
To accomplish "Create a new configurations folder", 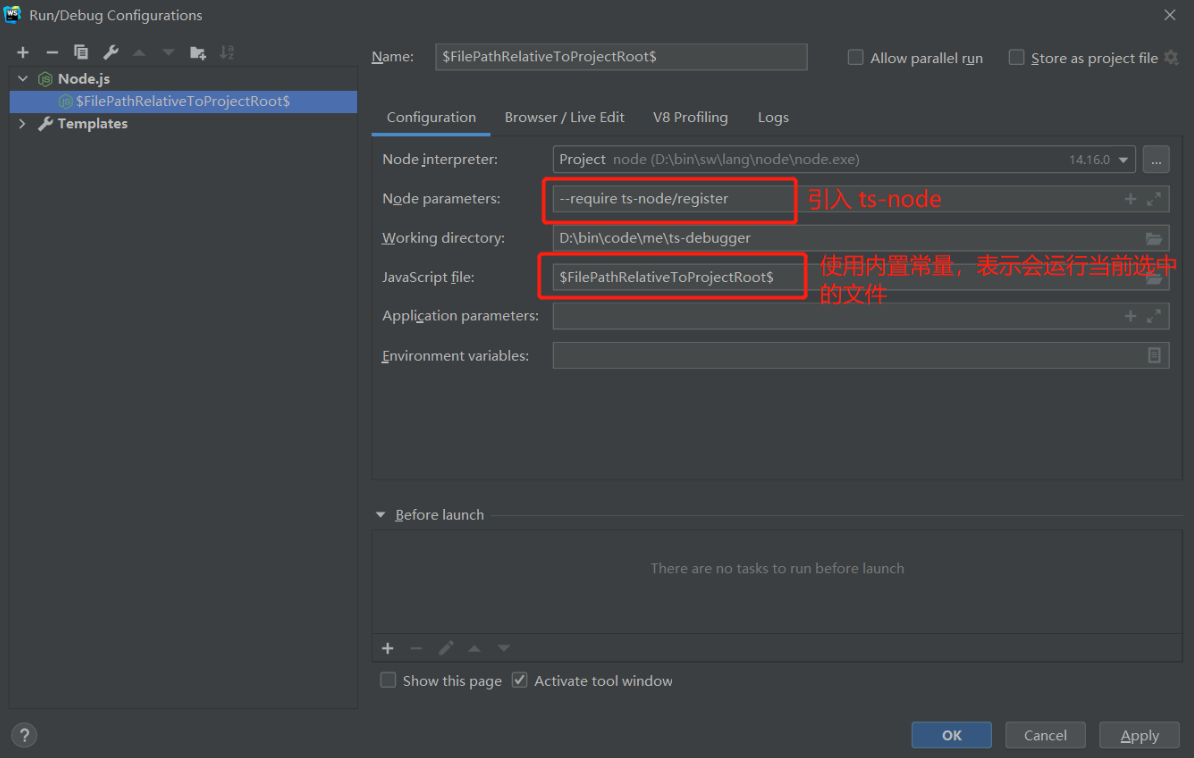I will (x=196, y=52).
